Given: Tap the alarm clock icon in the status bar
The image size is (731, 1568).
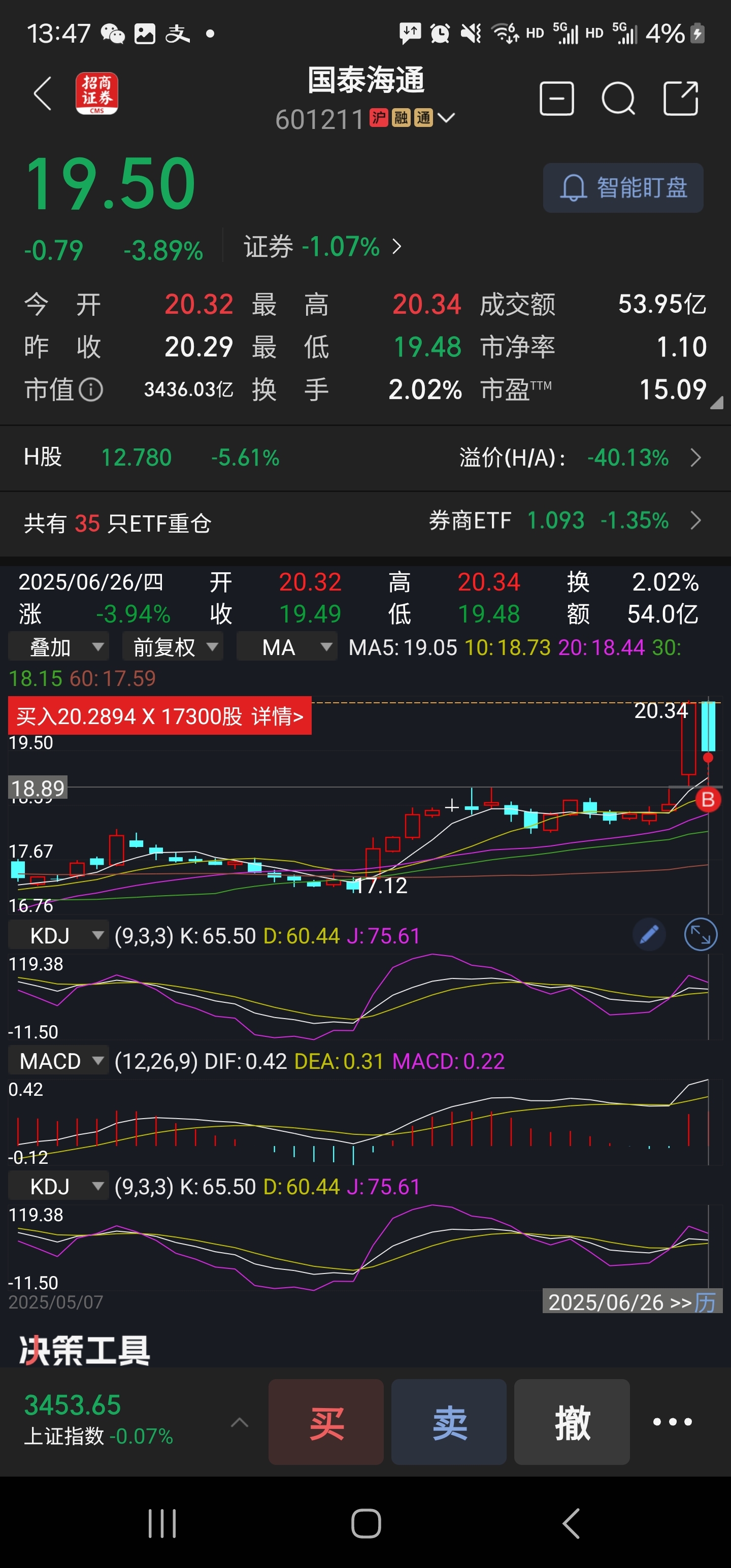Looking at the screenshot, I should 440,33.
